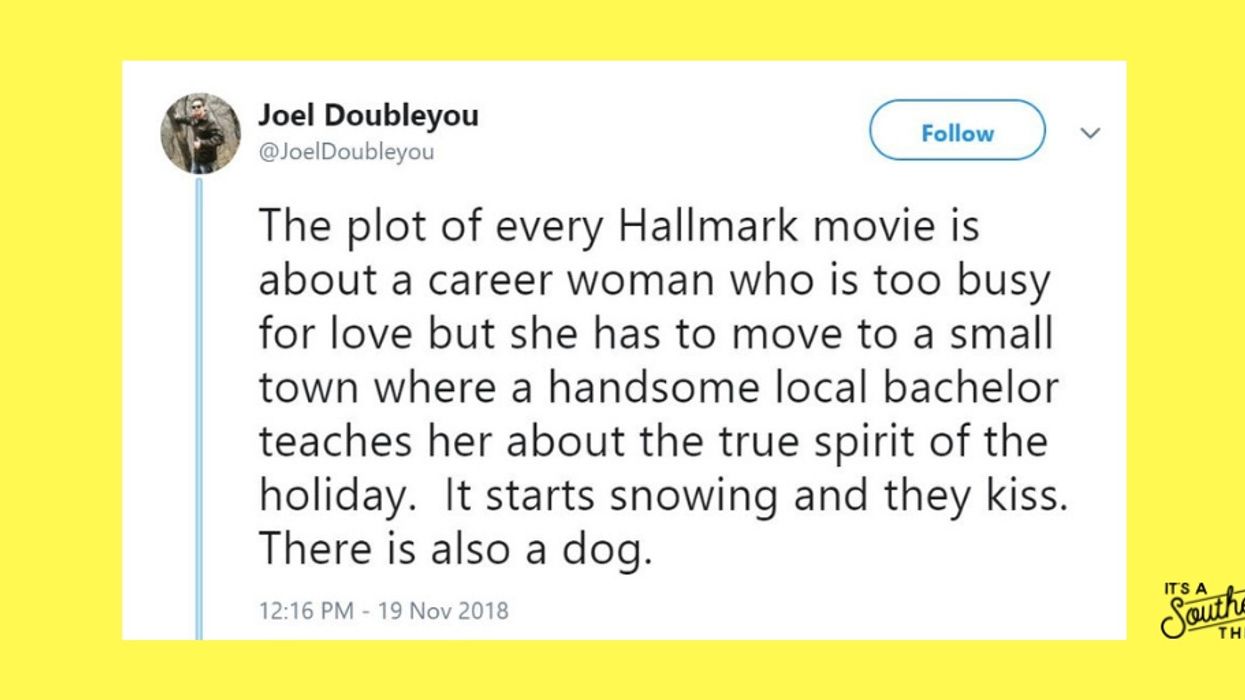Image resolution: width=1245 pixels, height=700 pixels.
Task: Open the 12:16 PM - 19 Nov 2018 timestamp
Action: [384, 610]
